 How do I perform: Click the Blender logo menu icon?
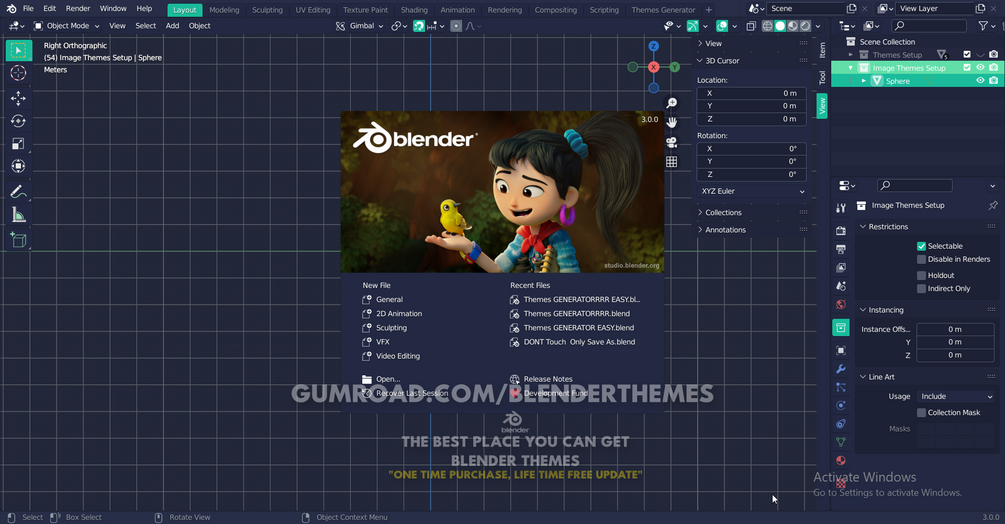point(11,8)
